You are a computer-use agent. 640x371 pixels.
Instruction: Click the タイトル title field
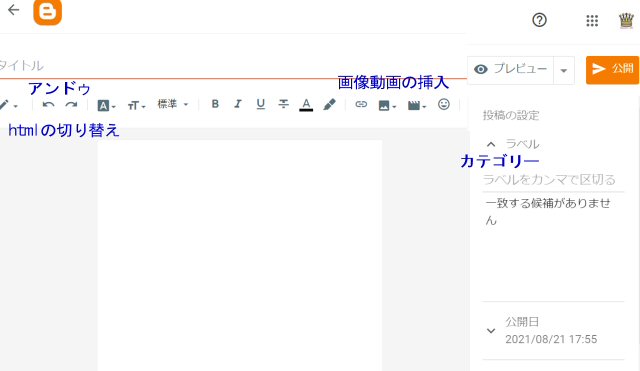[x=233, y=65]
